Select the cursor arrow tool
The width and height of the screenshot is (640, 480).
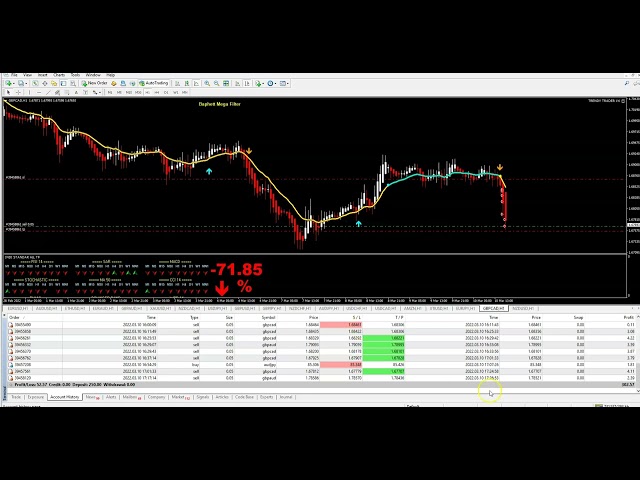(x=8, y=92)
